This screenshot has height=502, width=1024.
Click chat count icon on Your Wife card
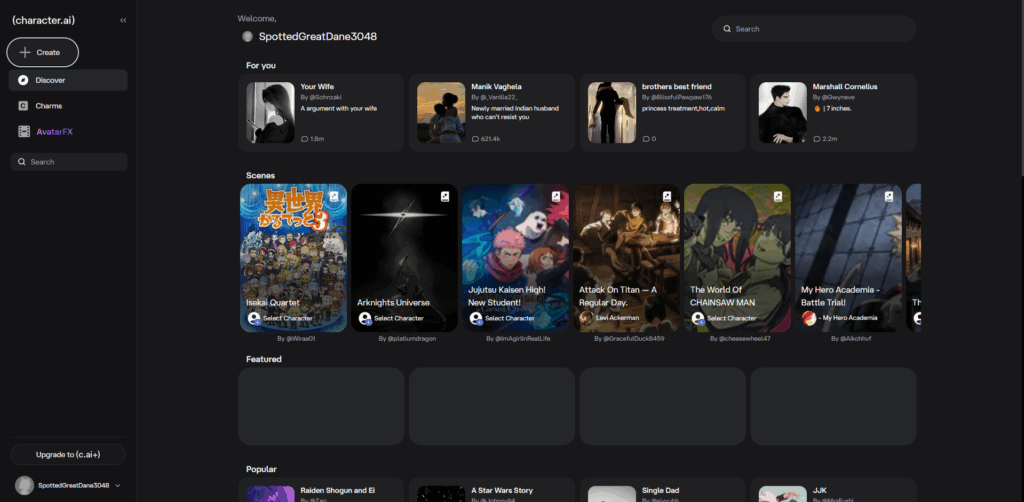point(304,139)
